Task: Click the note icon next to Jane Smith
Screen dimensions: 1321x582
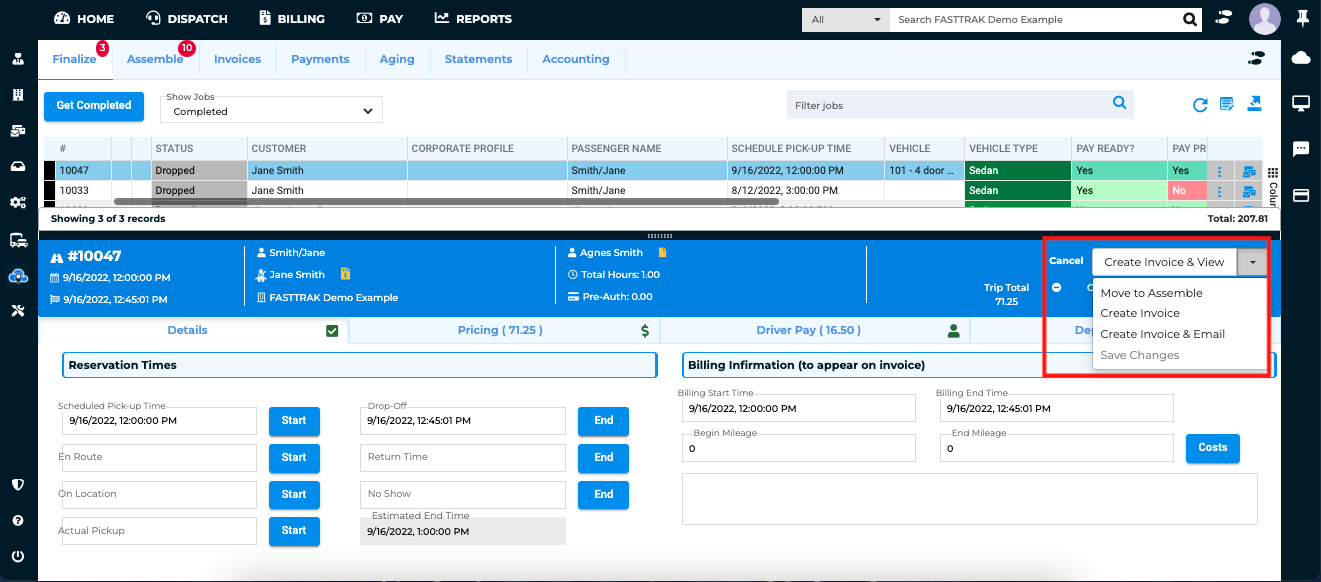Action: [345, 274]
